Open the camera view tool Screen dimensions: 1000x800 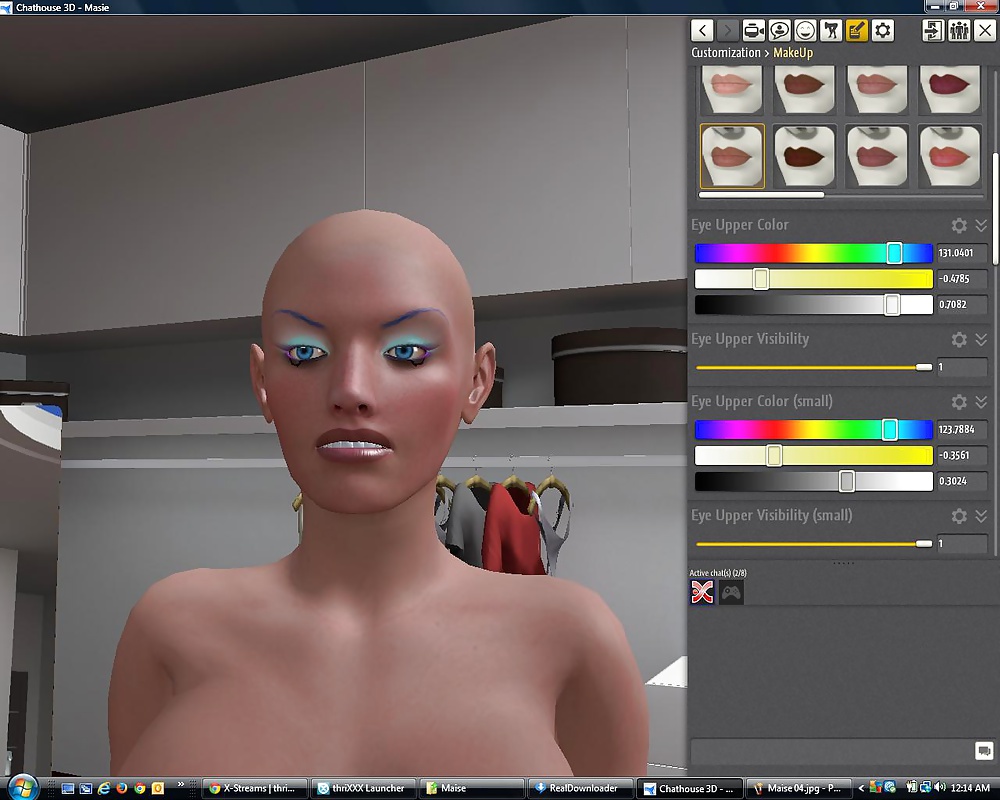pyautogui.click(x=754, y=30)
